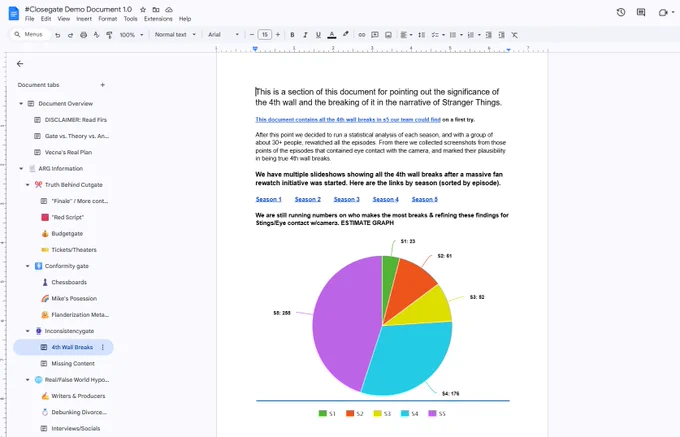The width and height of the screenshot is (680, 437).
Task: Open the highlight color tool
Action: point(346,35)
